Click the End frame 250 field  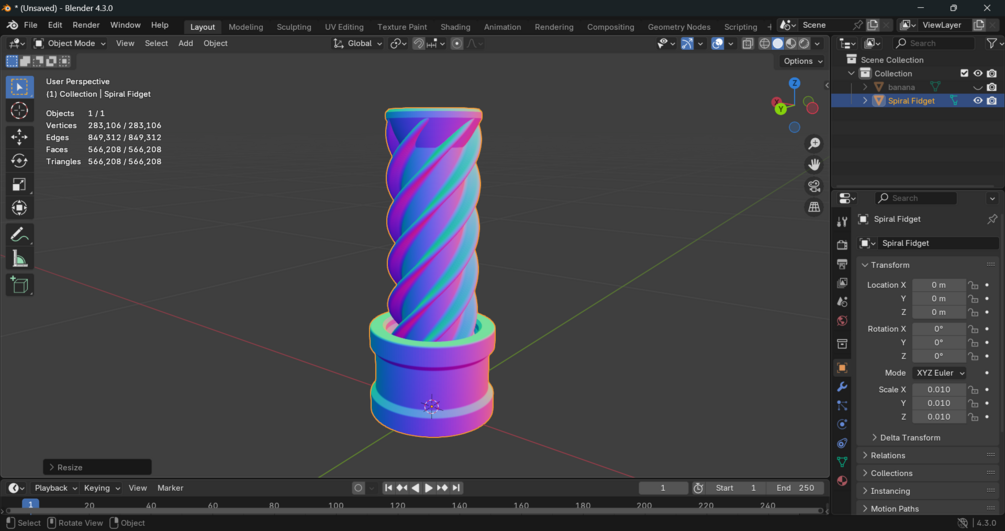tap(795, 488)
